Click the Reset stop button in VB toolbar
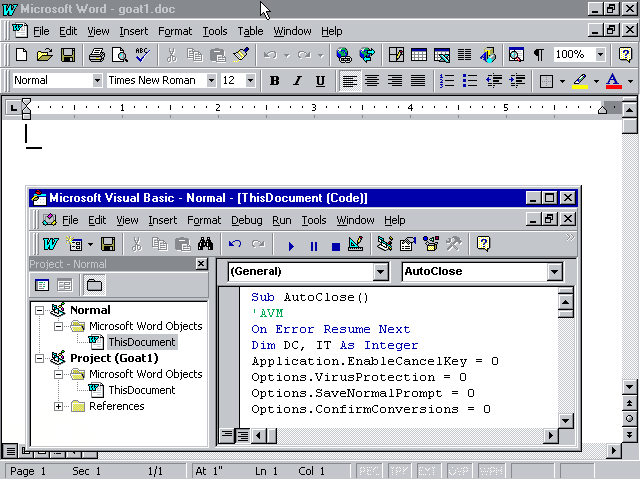The width and height of the screenshot is (640, 480). pos(336,246)
